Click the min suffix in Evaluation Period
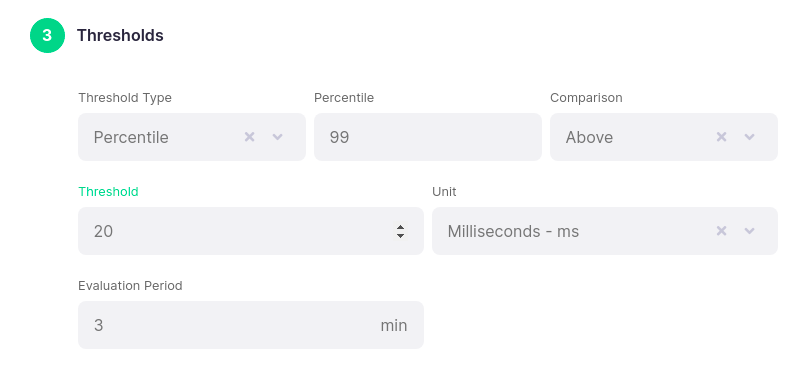Image resolution: width=805 pixels, height=377 pixels. click(394, 325)
